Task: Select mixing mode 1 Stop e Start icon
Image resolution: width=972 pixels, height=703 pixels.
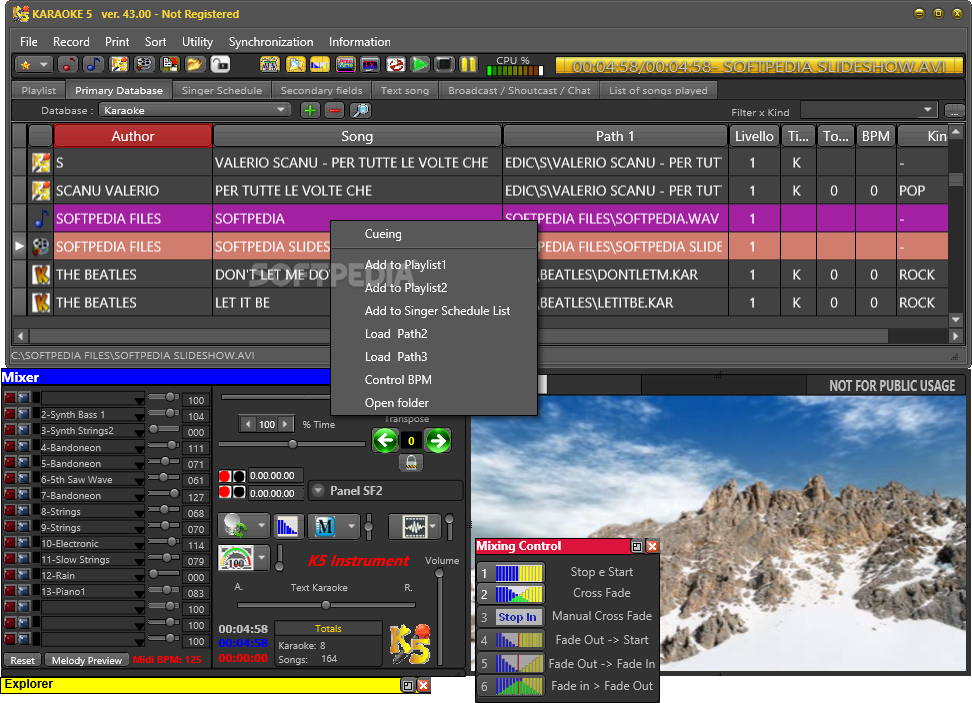Action: click(x=519, y=573)
